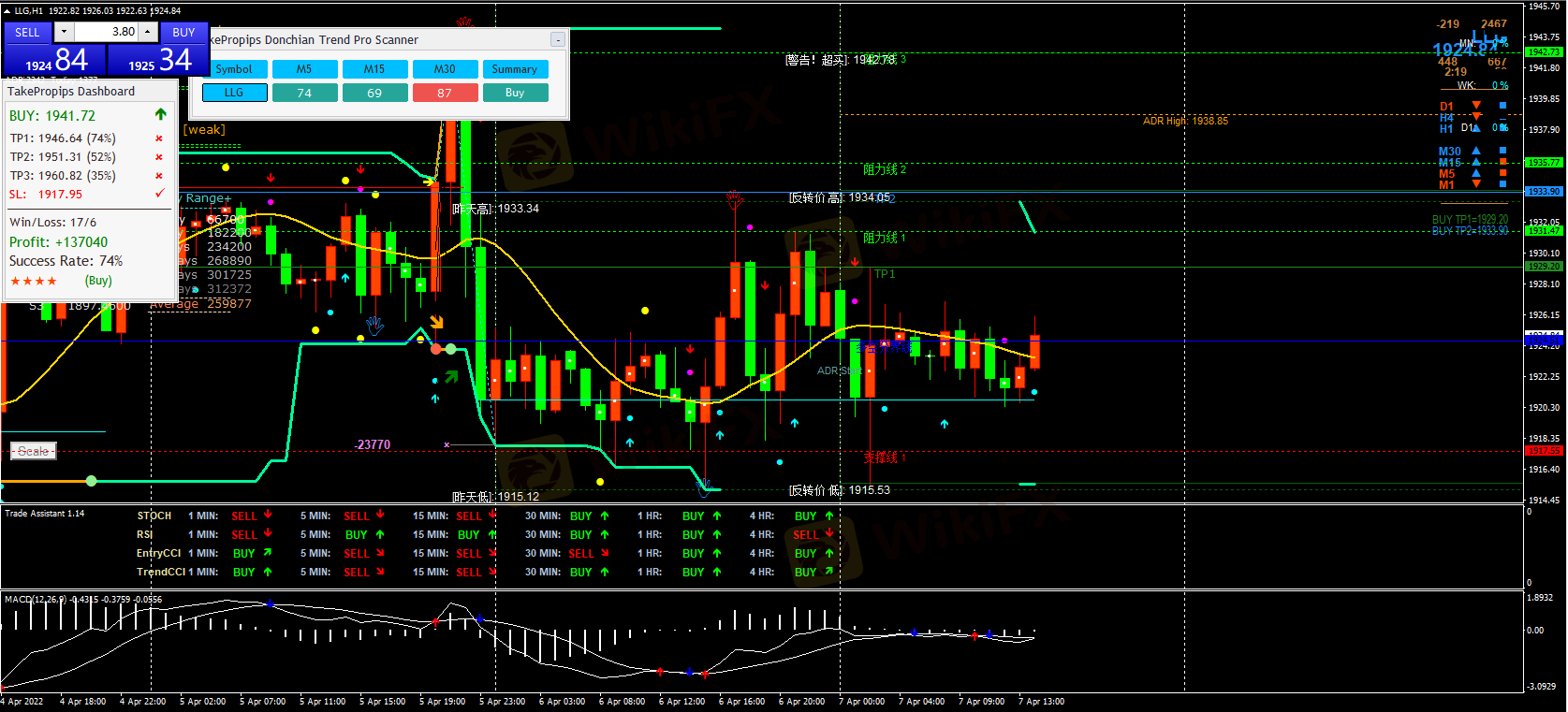
Task: Decrease lot size with the down arrow
Action: tap(64, 32)
